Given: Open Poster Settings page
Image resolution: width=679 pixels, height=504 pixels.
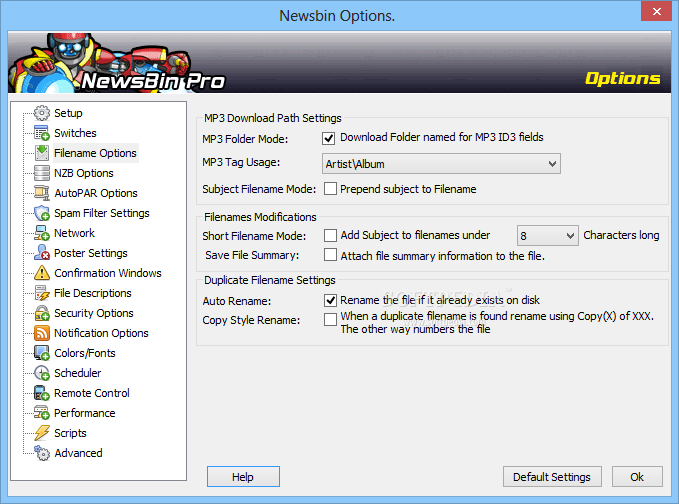Looking at the screenshot, I should [91, 253].
